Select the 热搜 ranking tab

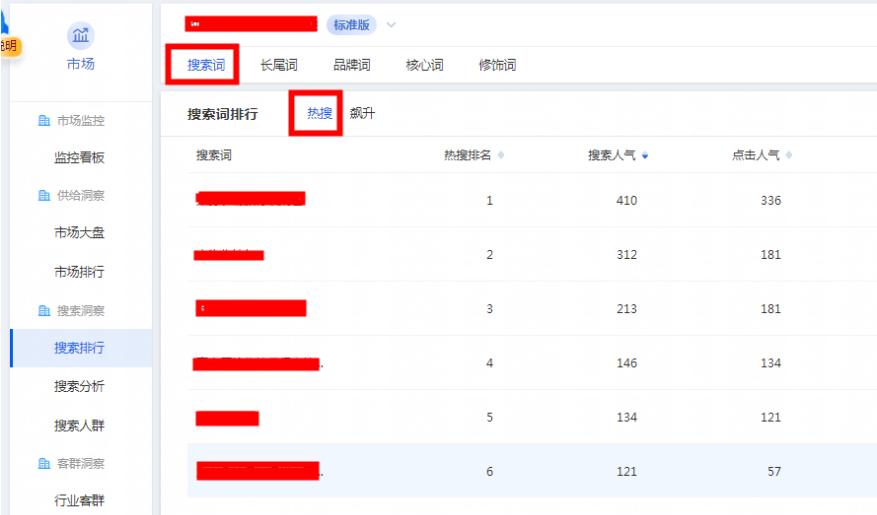tap(319, 113)
